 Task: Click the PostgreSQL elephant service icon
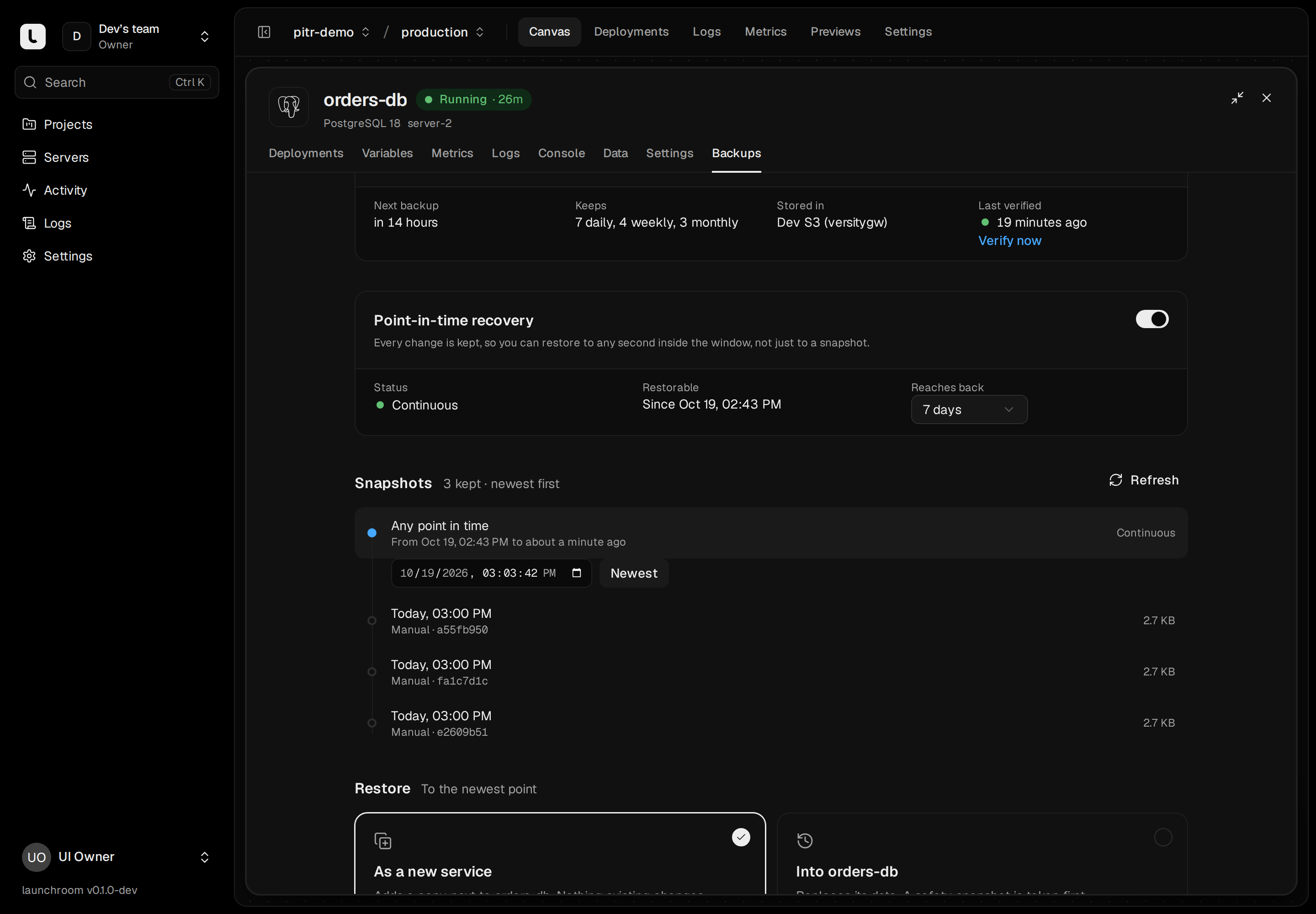[289, 107]
